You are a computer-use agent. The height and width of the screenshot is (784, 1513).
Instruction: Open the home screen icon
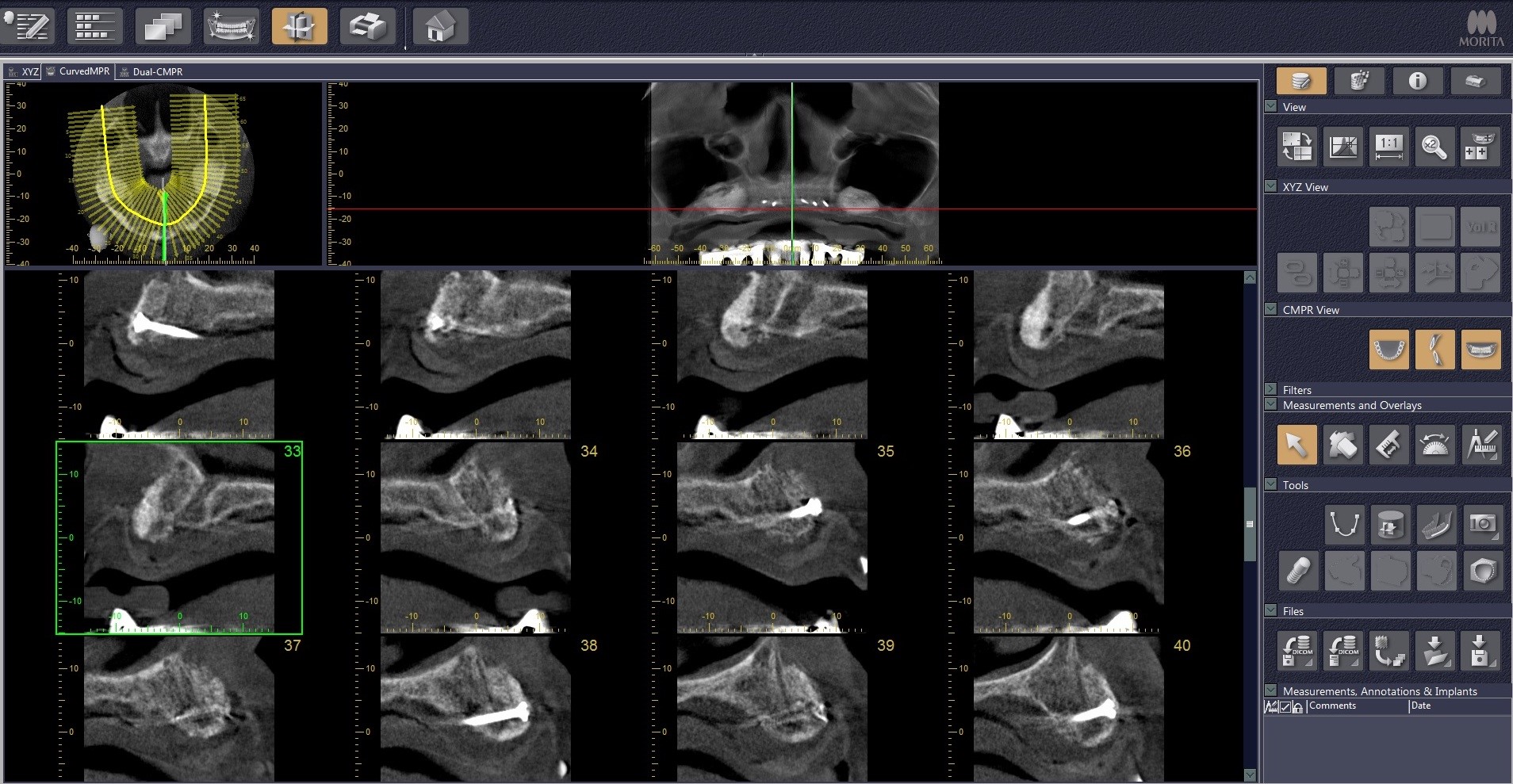coord(440,26)
